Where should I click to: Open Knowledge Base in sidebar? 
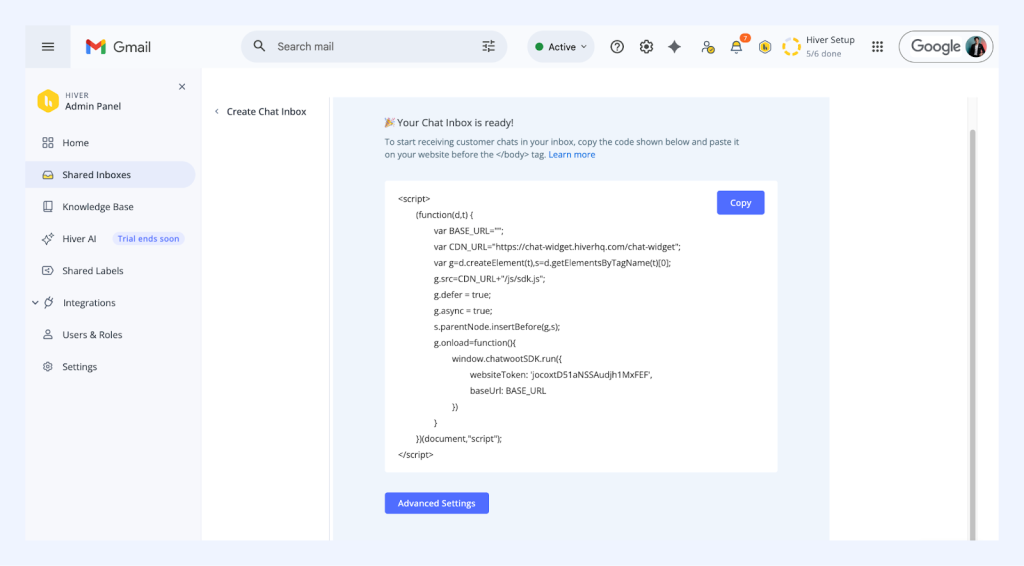97,207
